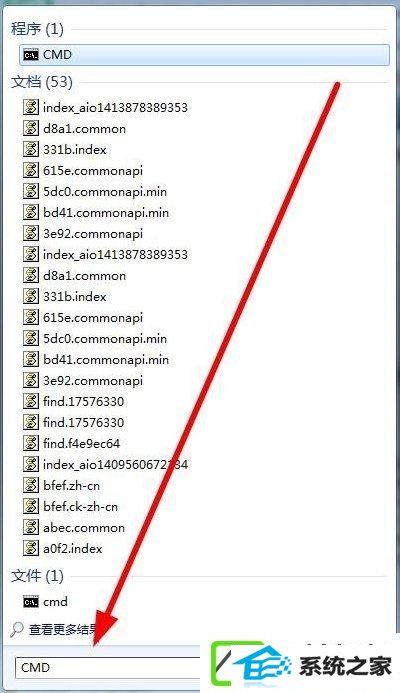The height and width of the screenshot is (693, 400).
Task: Open the first 5dc0.commonapi.min document
Action: click(x=105, y=191)
